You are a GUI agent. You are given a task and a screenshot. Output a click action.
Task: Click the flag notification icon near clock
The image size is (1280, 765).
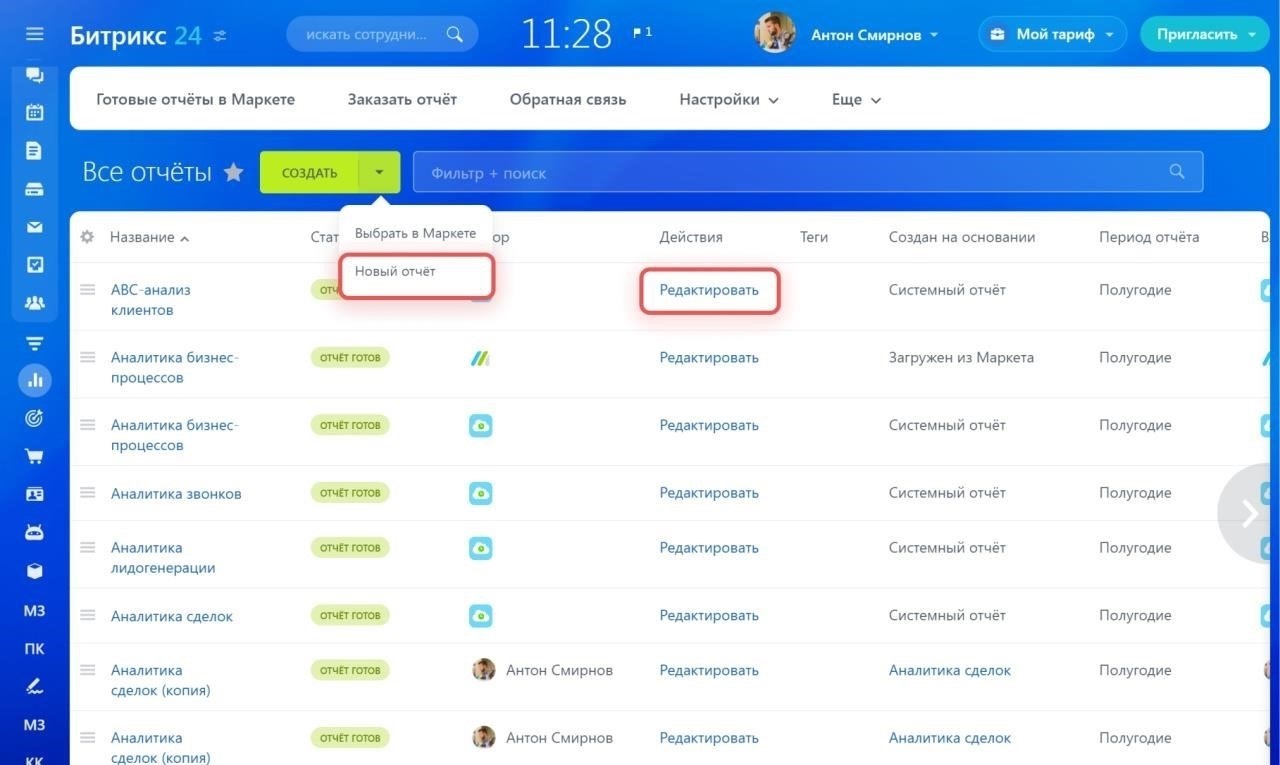(642, 33)
